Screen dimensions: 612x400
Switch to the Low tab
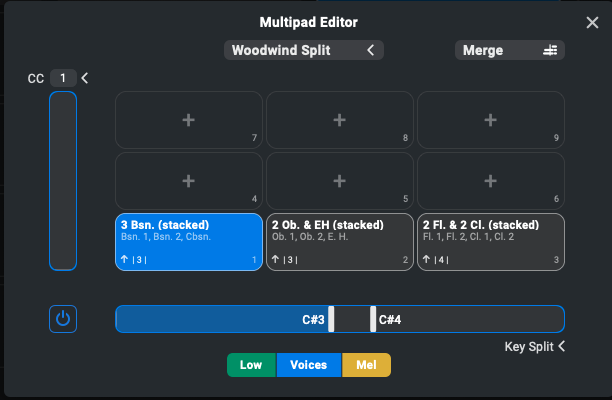pyautogui.click(x=251, y=365)
